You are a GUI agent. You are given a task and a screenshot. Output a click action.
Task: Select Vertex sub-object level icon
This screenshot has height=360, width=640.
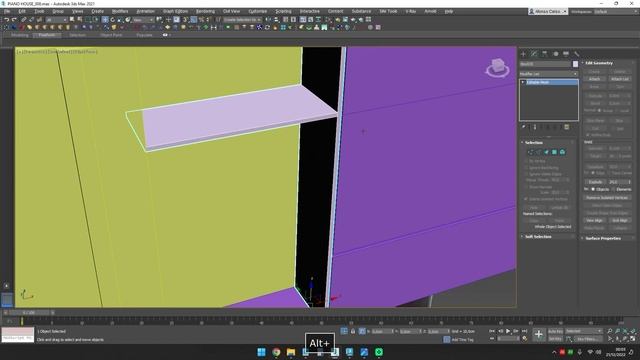[530, 152]
